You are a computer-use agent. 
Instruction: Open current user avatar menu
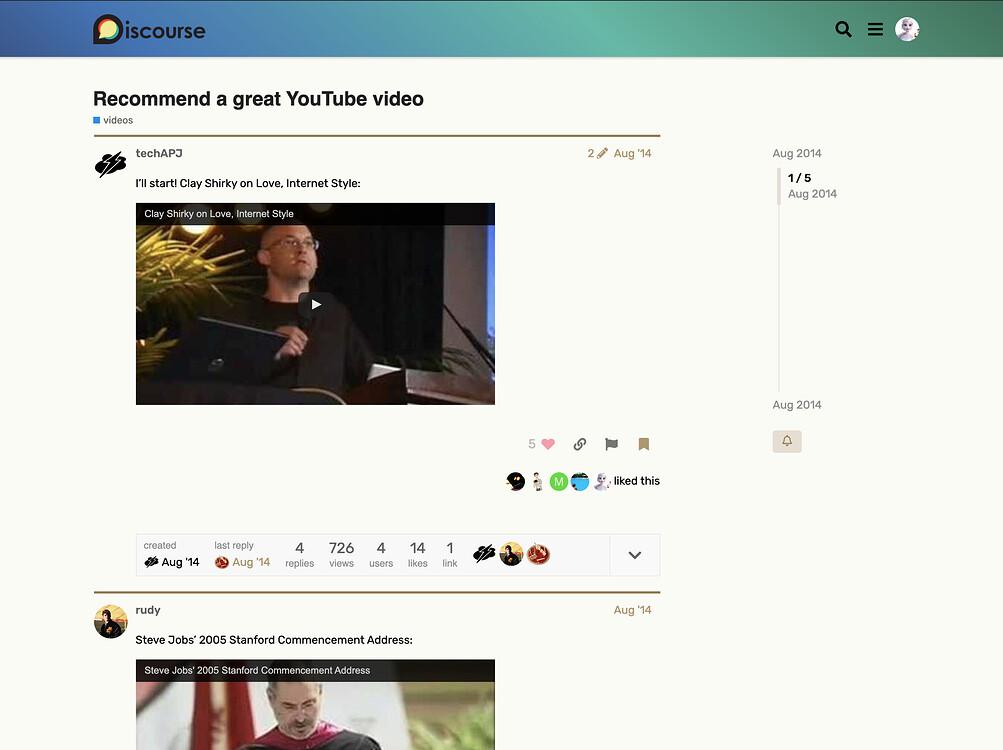click(x=907, y=30)
